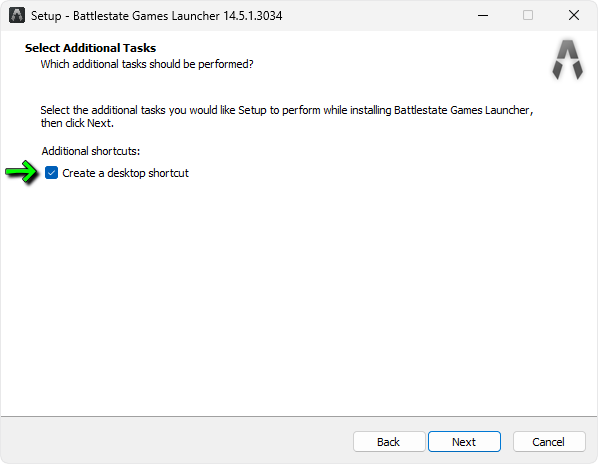Click the green arrow pointing at checkbox
This screenshot has height=464, width=598.
pos(21,172)
